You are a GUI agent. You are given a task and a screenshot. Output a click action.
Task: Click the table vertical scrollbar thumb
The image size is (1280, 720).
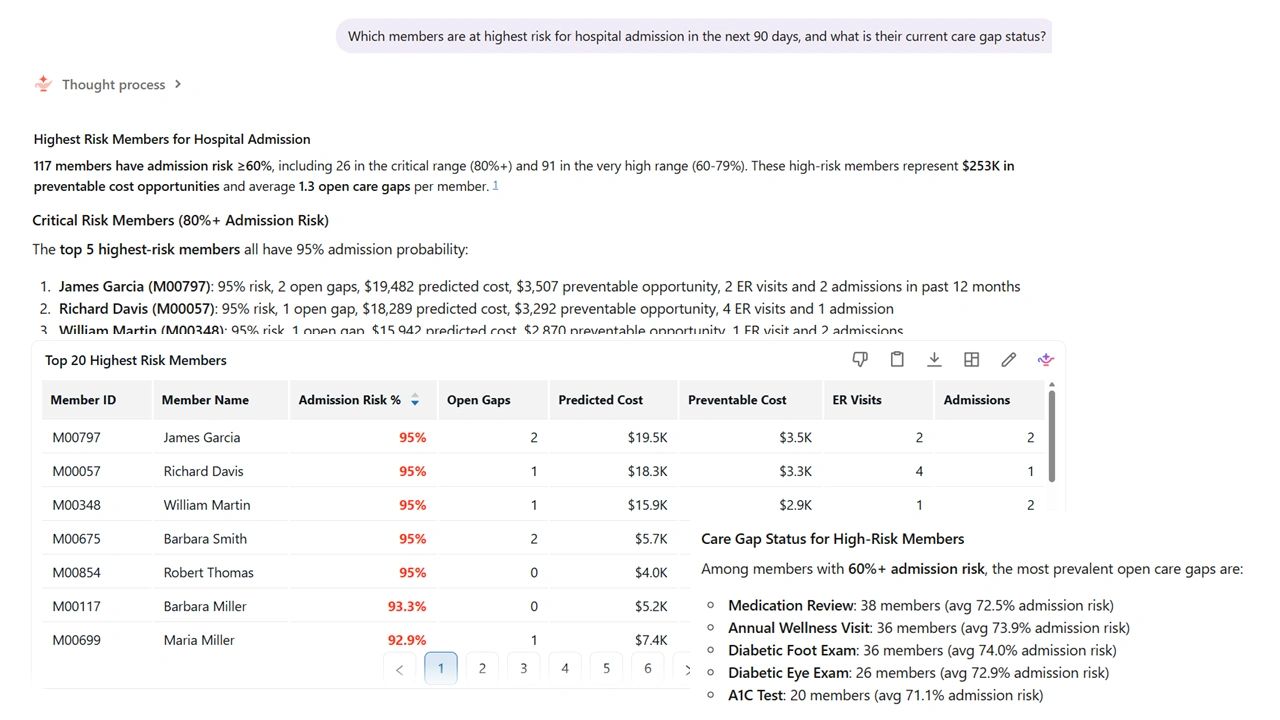point(1051,437)
